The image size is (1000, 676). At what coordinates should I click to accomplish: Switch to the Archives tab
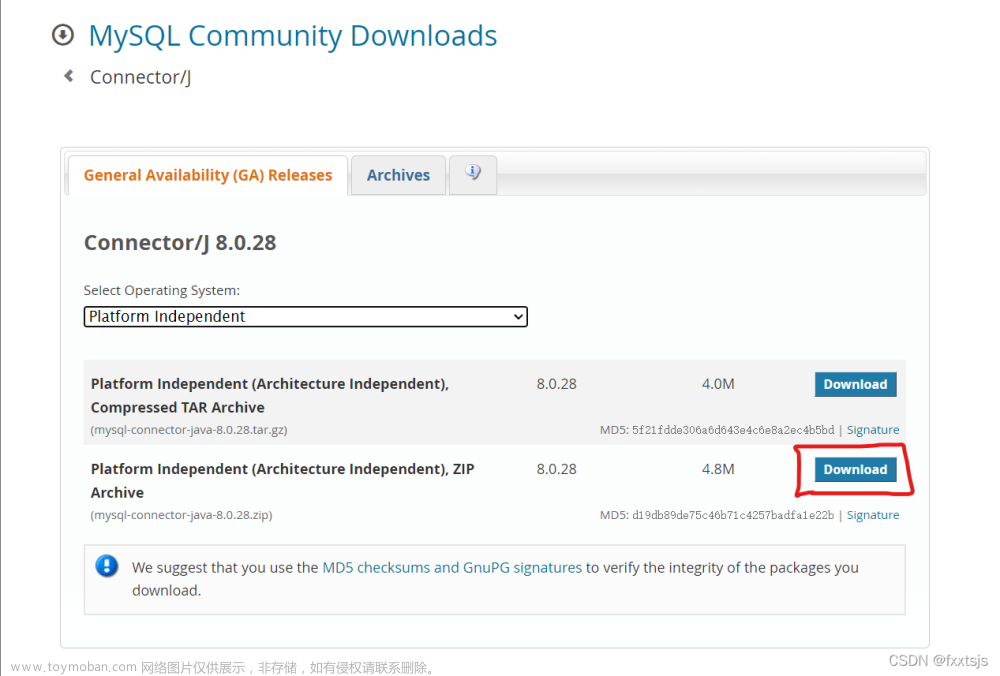tap(398, 175)
